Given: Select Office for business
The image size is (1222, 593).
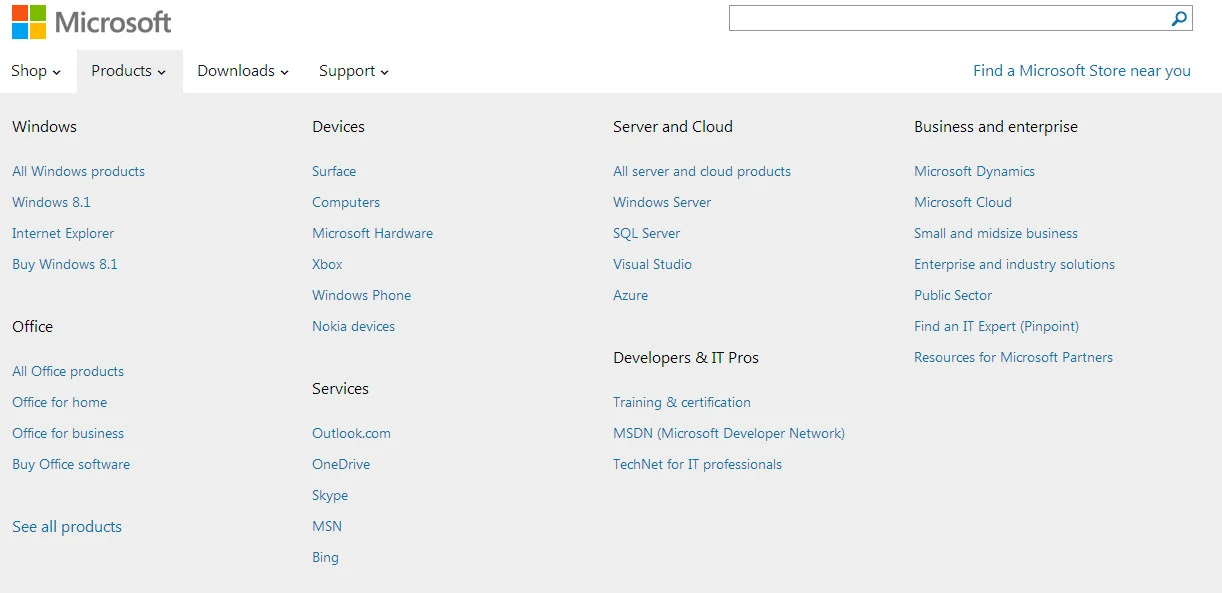Looking at the screenshot, I should pos(68,433).
